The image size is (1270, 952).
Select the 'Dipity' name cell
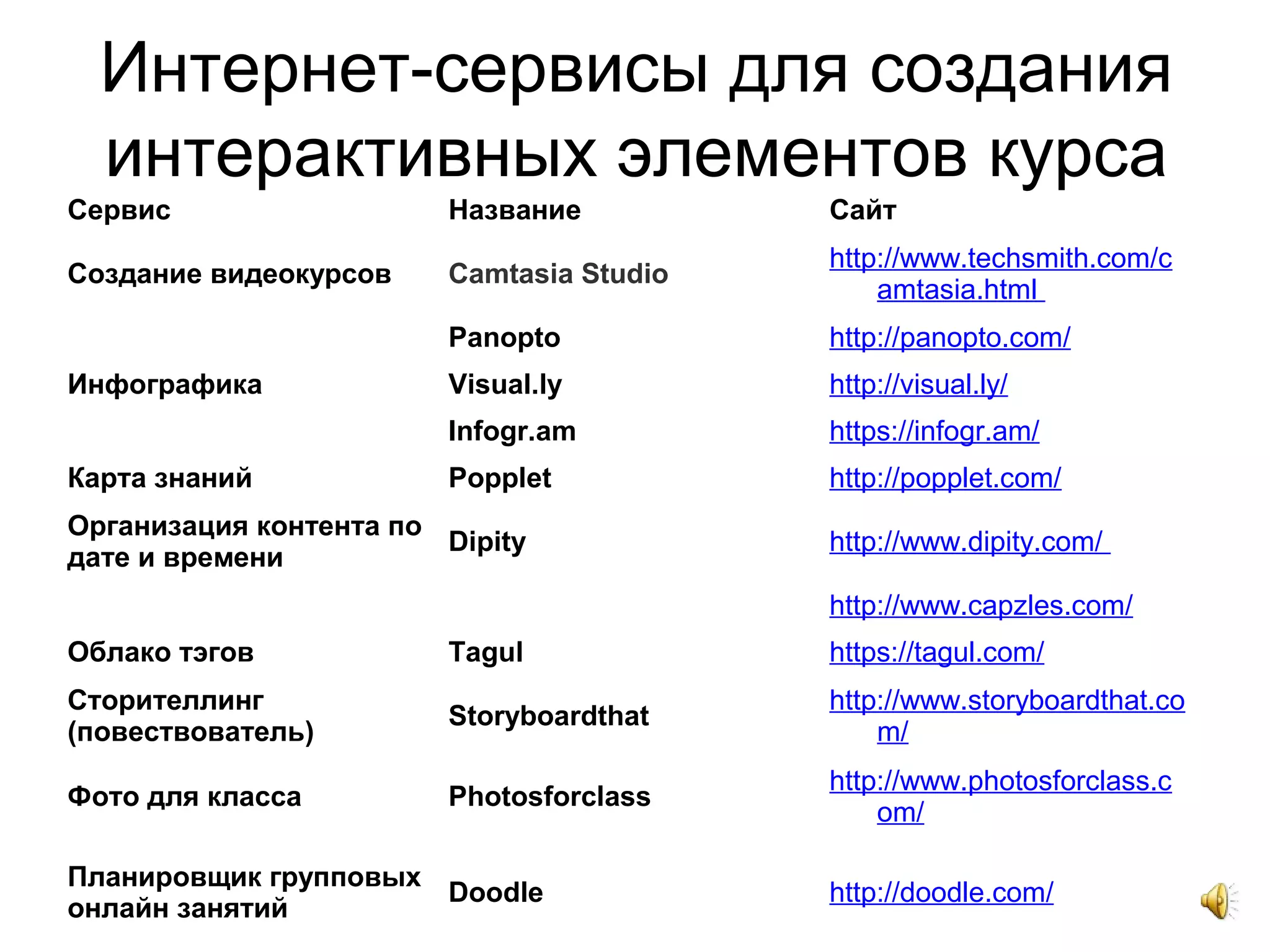(487, 542)
